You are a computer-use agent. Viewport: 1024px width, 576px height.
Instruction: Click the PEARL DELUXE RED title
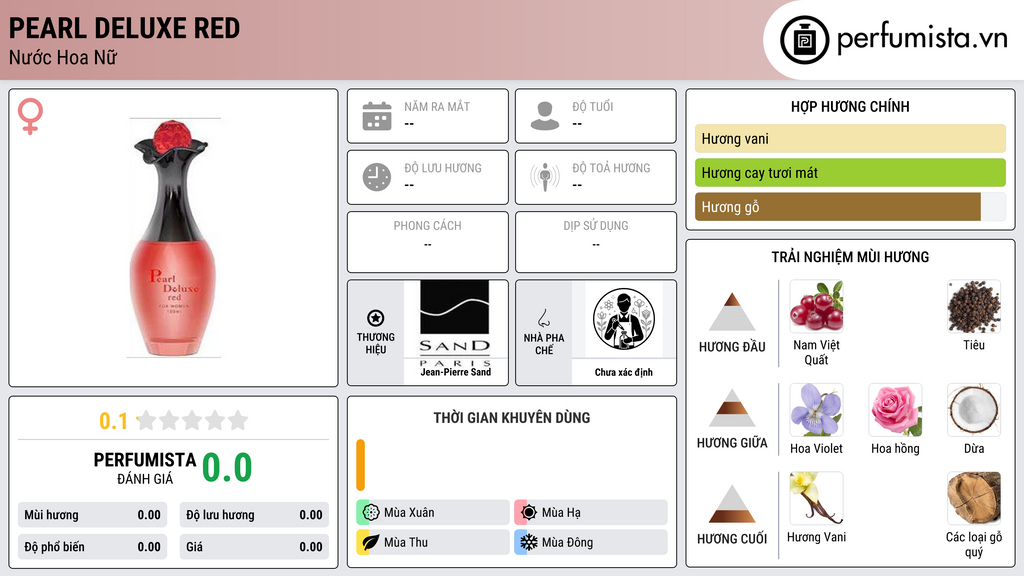[x=124, y=28]
